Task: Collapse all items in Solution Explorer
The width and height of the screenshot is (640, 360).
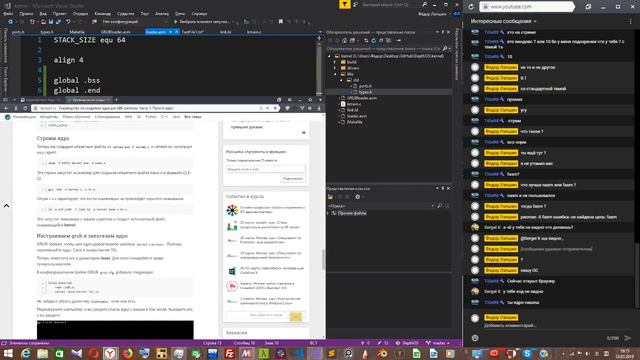Action: tap(381, 40)
